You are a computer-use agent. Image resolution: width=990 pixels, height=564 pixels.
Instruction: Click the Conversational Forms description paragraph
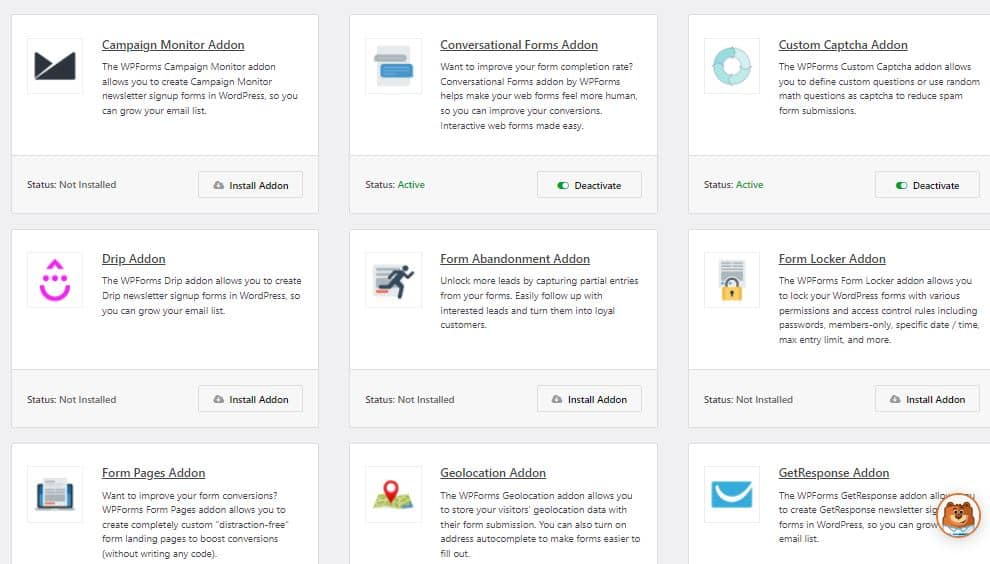pyautogui.click(x=539, y=96)
